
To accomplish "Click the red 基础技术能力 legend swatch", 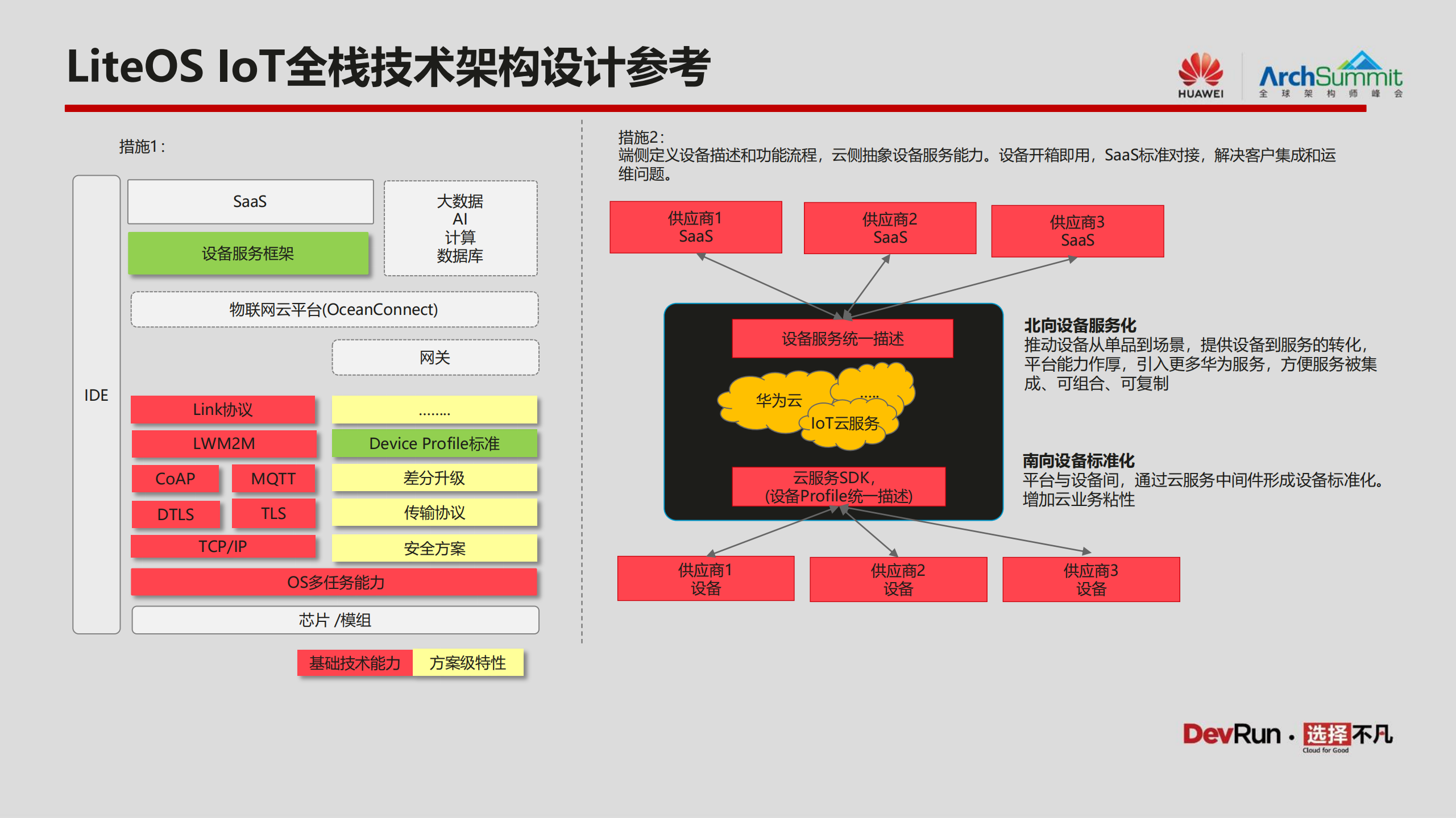I will pos(354,662).
